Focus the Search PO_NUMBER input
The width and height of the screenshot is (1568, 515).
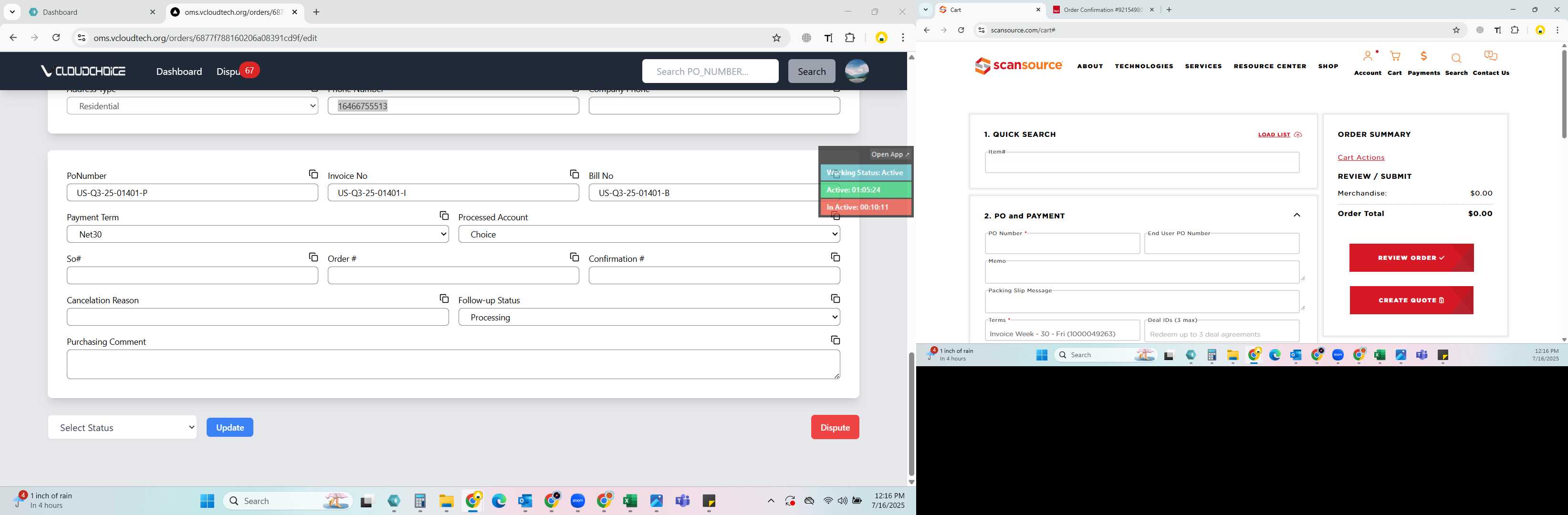coord(710,71)
